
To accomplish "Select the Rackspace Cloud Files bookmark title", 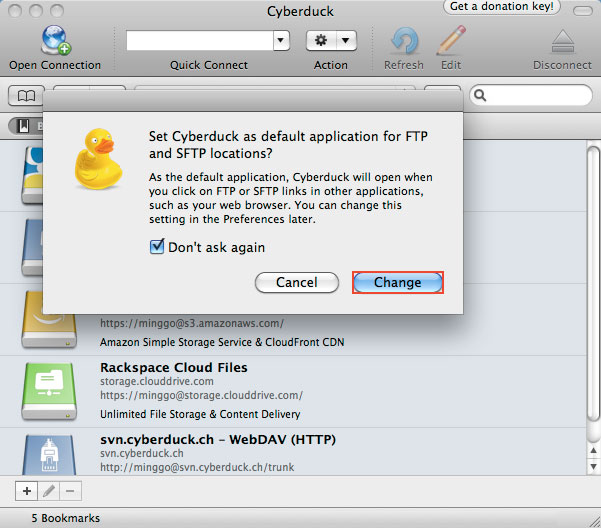I will [174, 367].
